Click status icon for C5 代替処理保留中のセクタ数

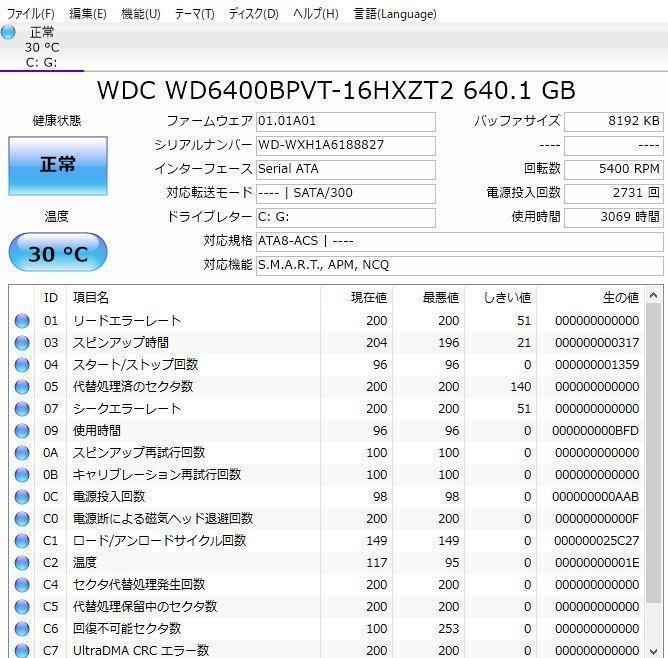coord(22,607)
